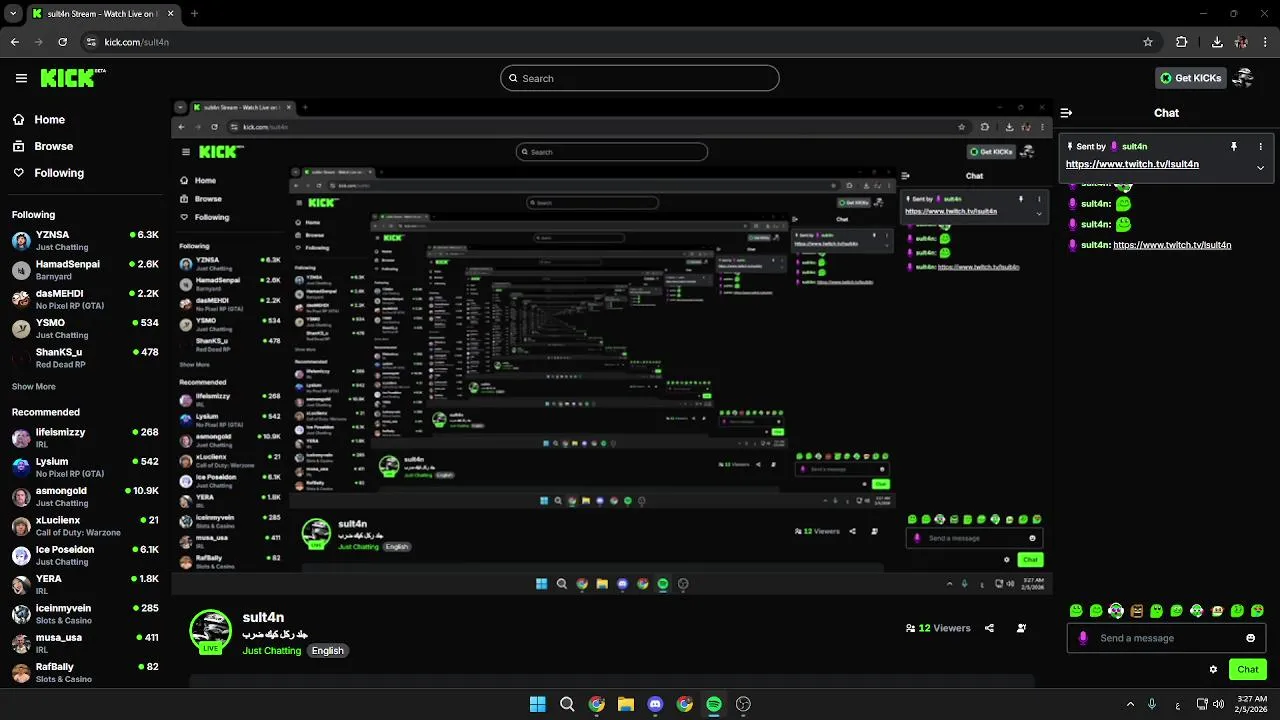
Task: Open the user profile avatar menu
Action: pos(1244,78)
